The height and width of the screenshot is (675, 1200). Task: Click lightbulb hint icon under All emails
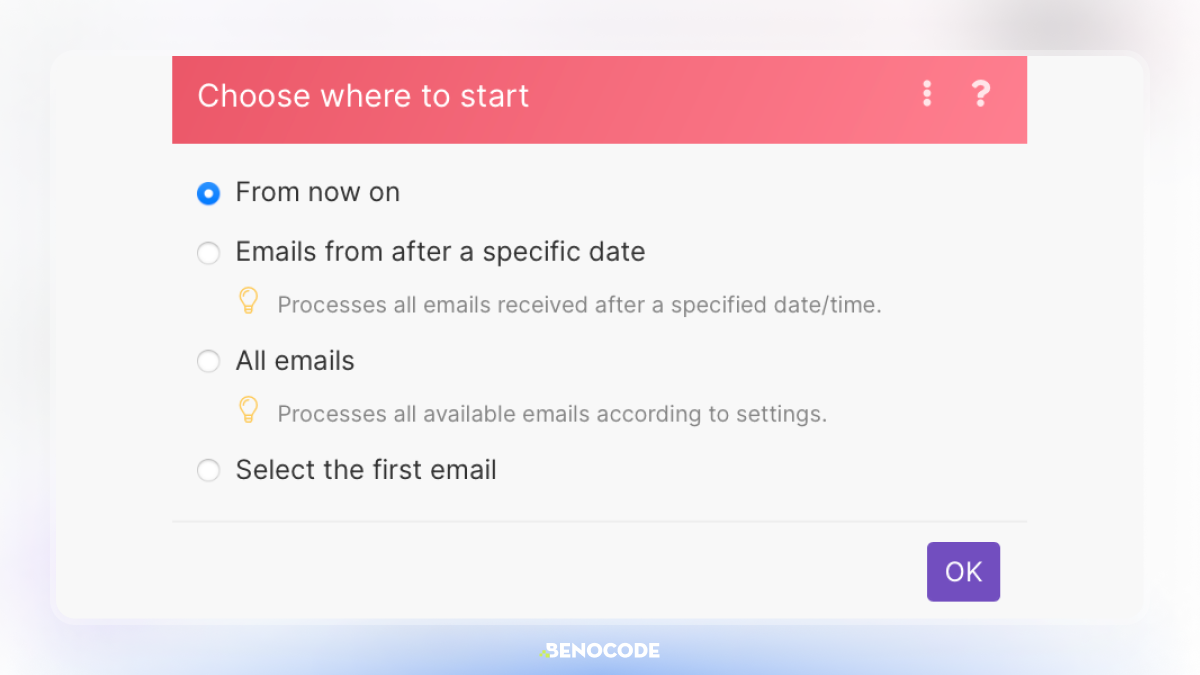tap(249, 410)
